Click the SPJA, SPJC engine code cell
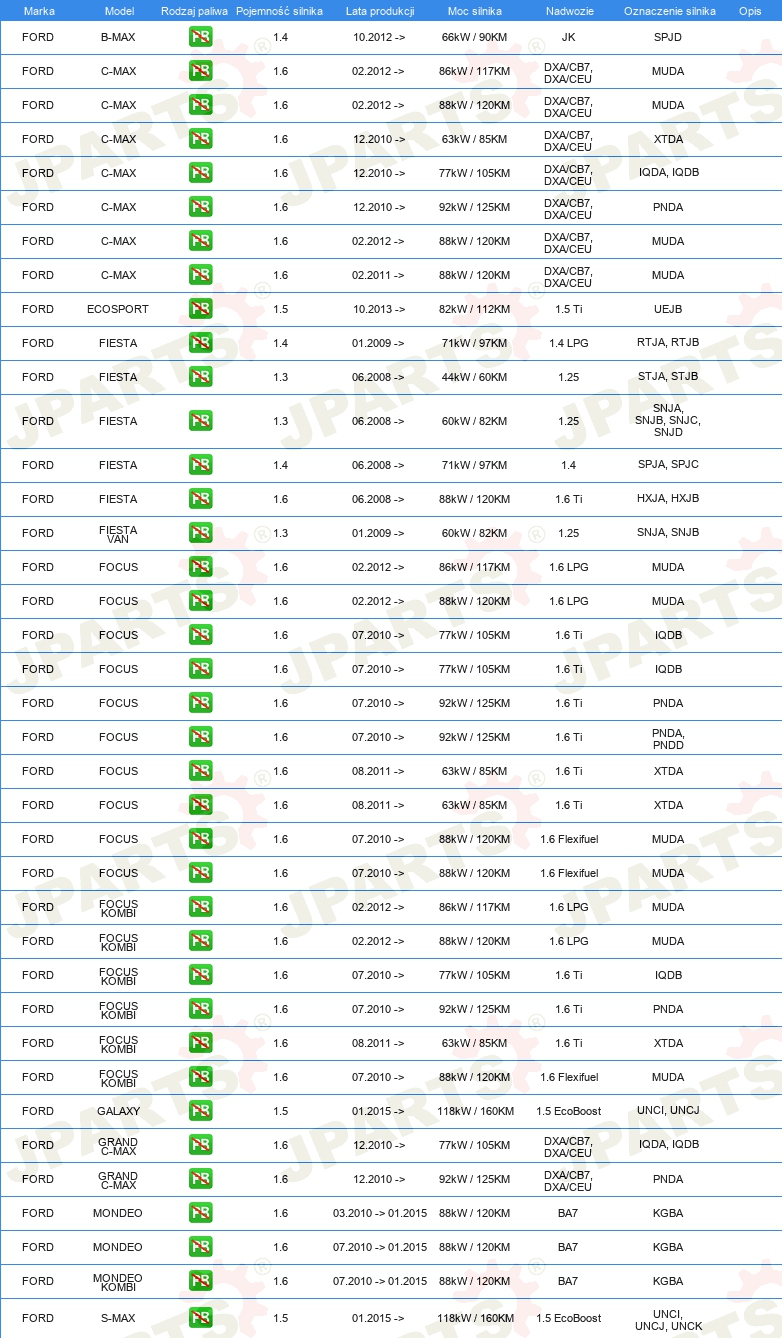This screenshot has width=782, height=1338. tap(668, 465)
